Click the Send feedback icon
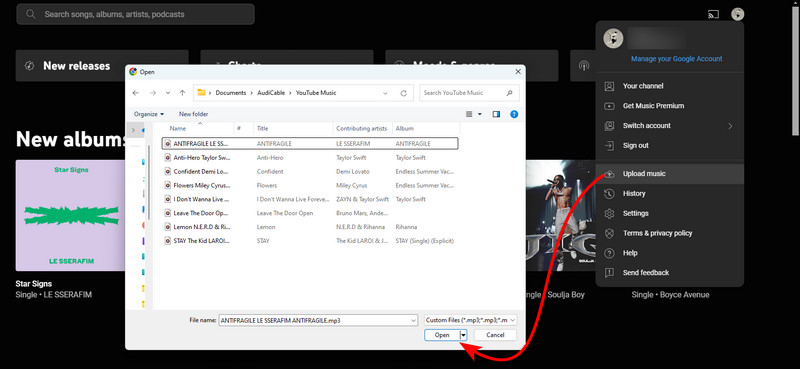The image size is (800, 369). pos(609,273)
